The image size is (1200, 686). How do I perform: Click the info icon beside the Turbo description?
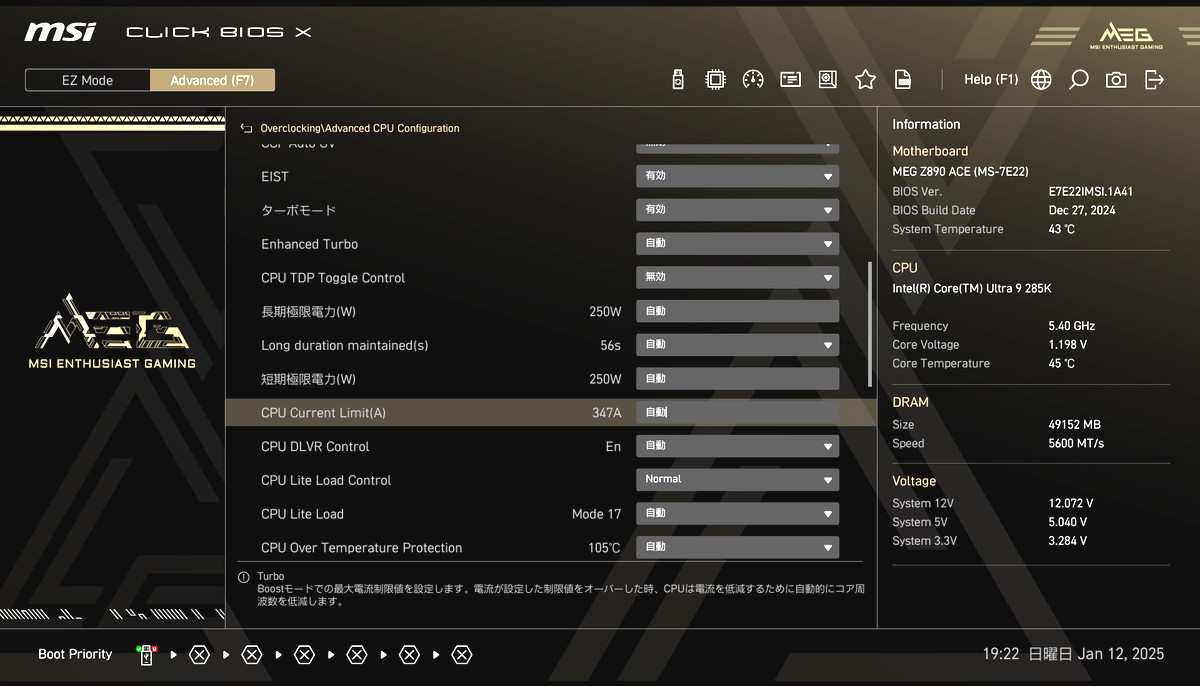point(243,577)
